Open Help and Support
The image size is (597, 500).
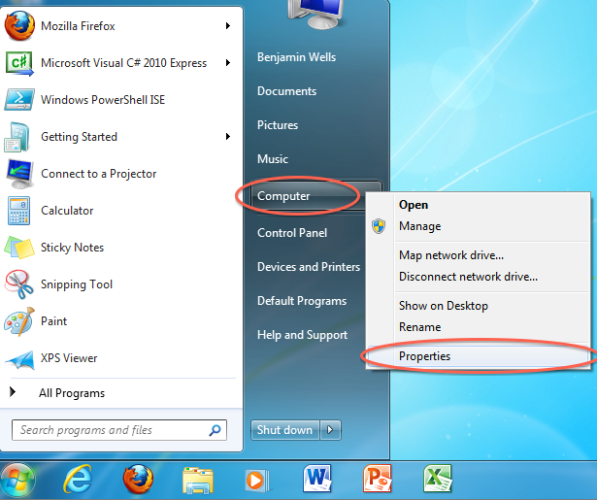point(302,335)
